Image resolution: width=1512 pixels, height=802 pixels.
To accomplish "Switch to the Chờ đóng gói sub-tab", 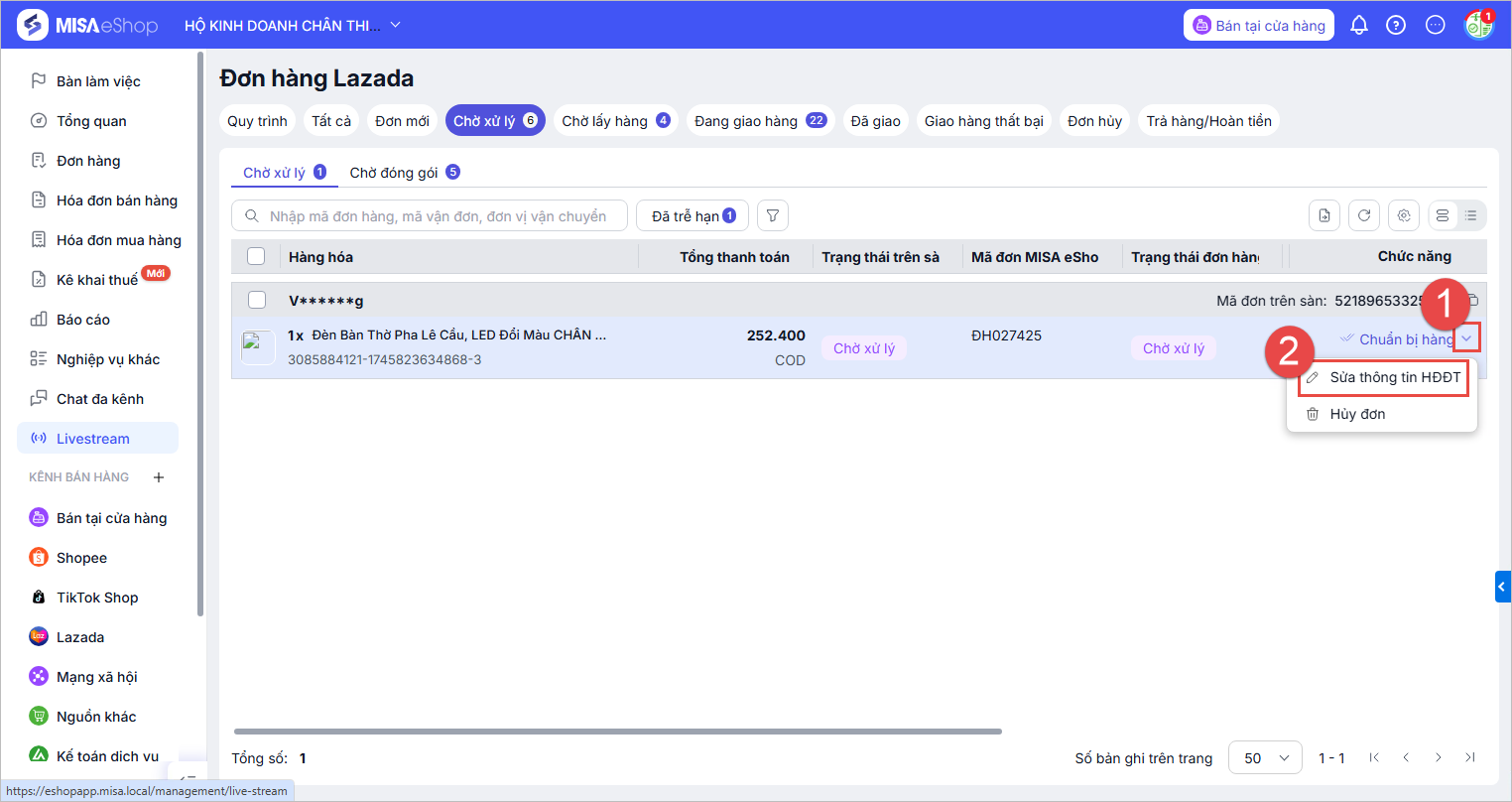I will (405, 173).
